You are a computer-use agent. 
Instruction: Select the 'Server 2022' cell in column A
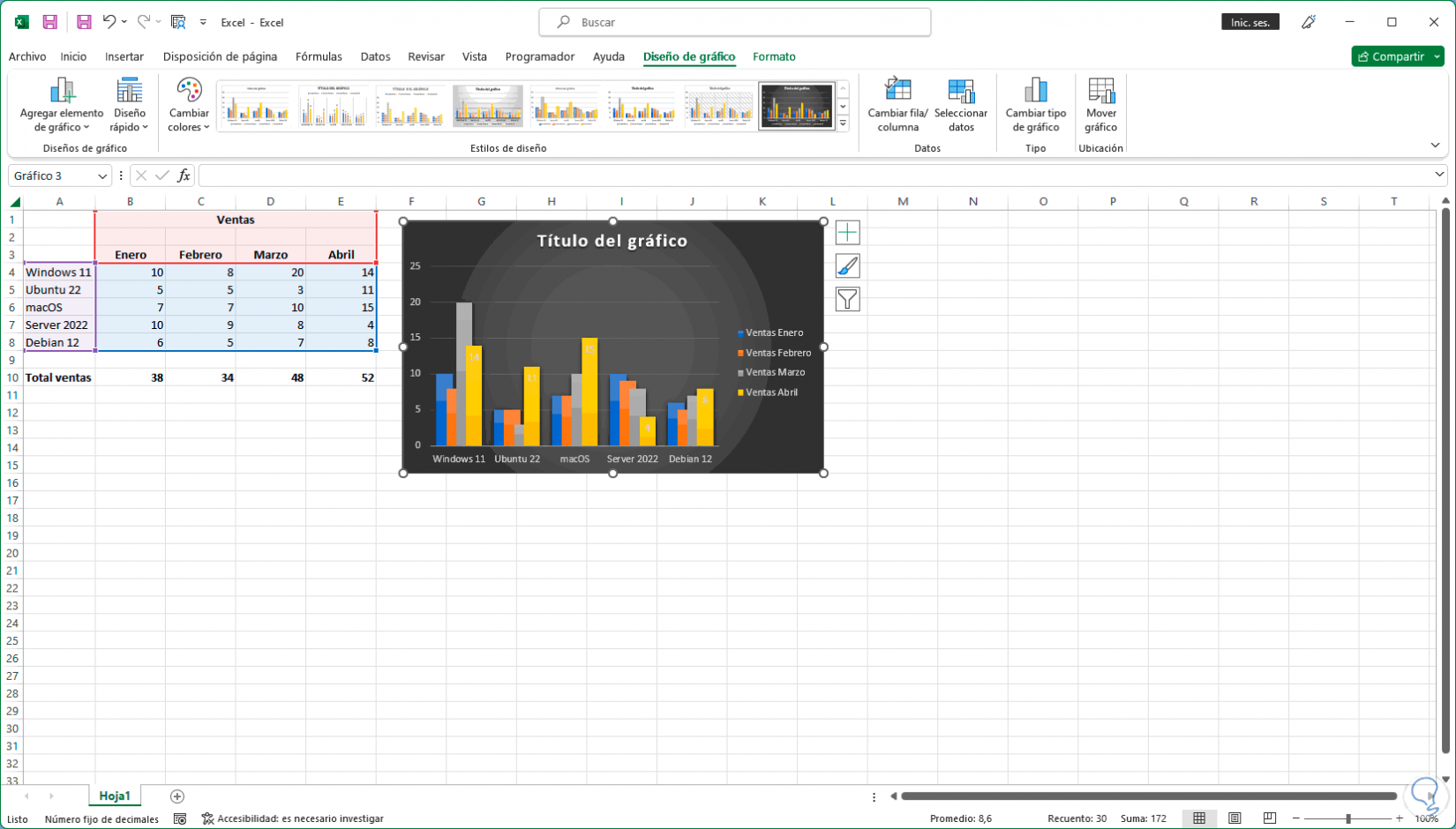click(59, 325)
